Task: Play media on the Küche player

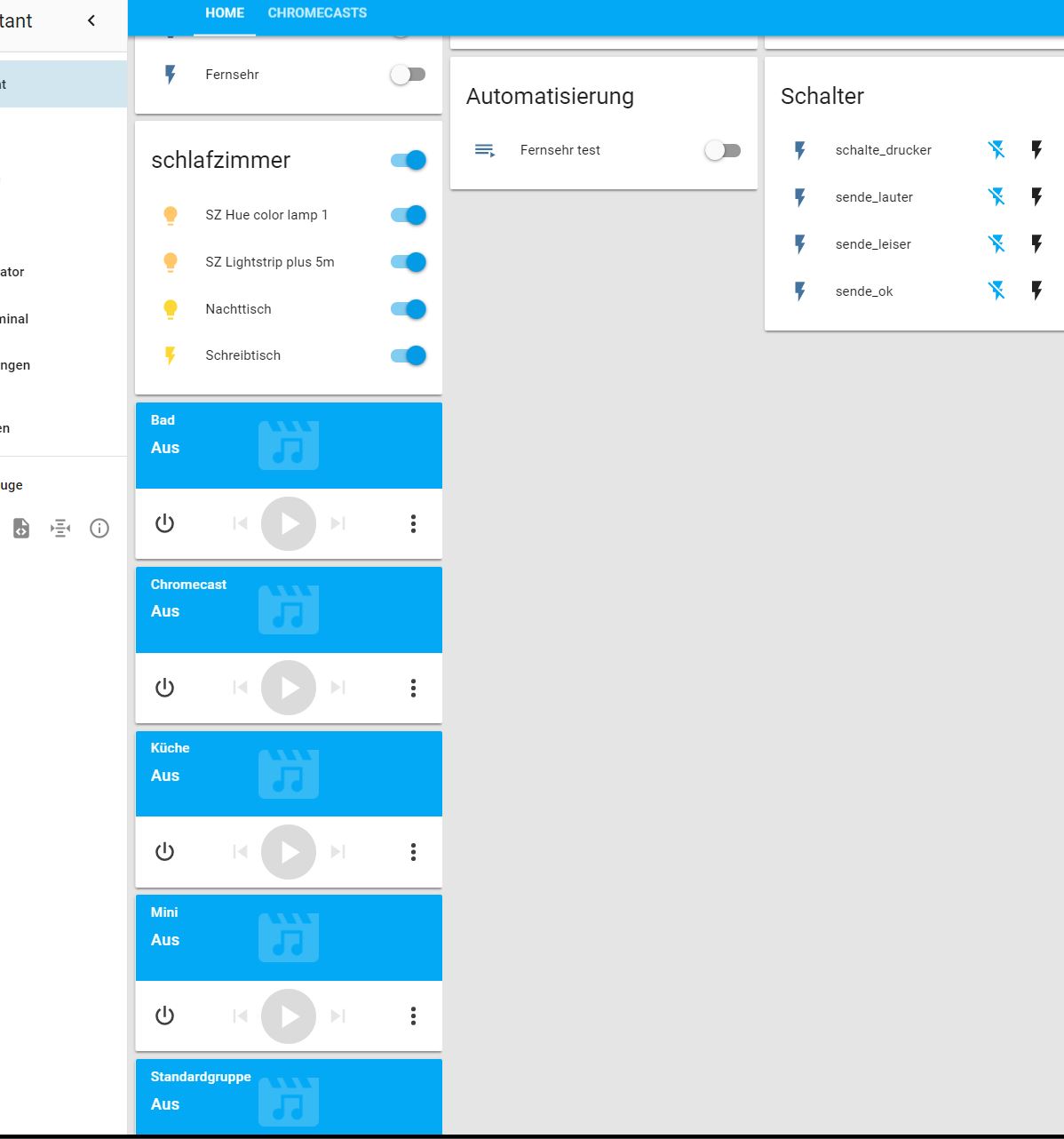Action: tap(289, 852)
